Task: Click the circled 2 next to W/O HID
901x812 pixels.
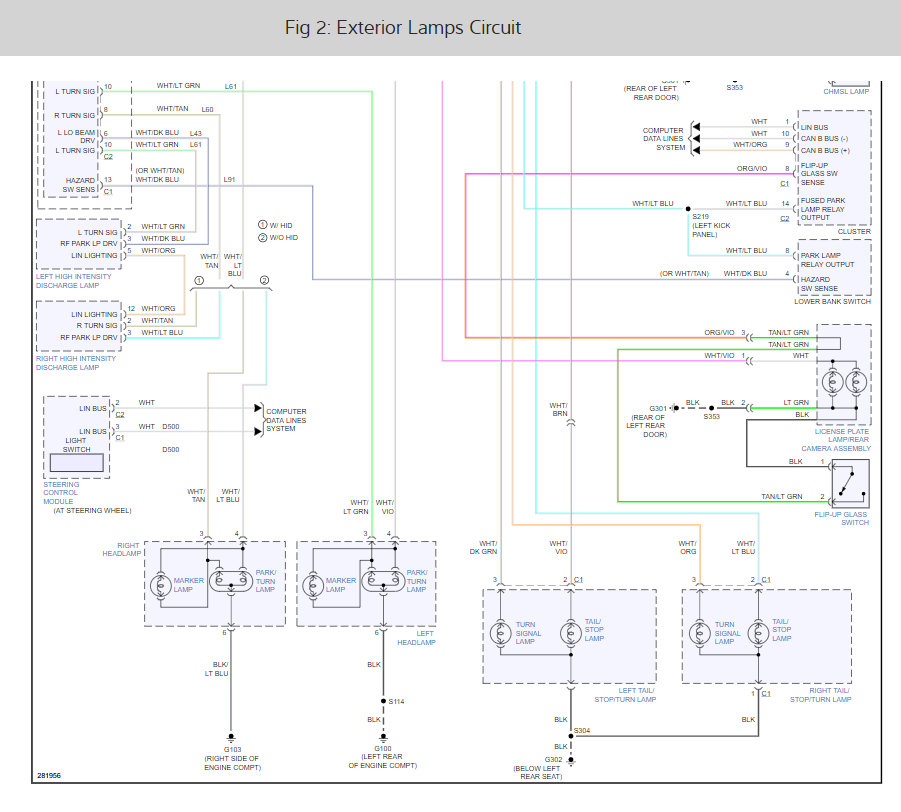Action: tap(263, 237)
